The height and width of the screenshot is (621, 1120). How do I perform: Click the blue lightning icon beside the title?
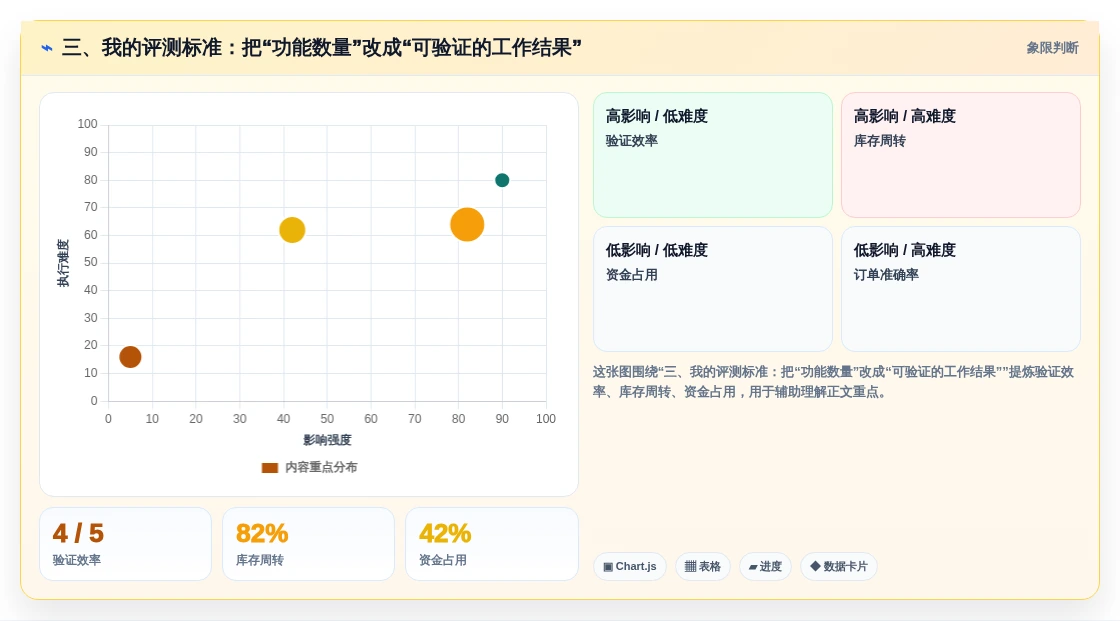click(x=47, y=49)
